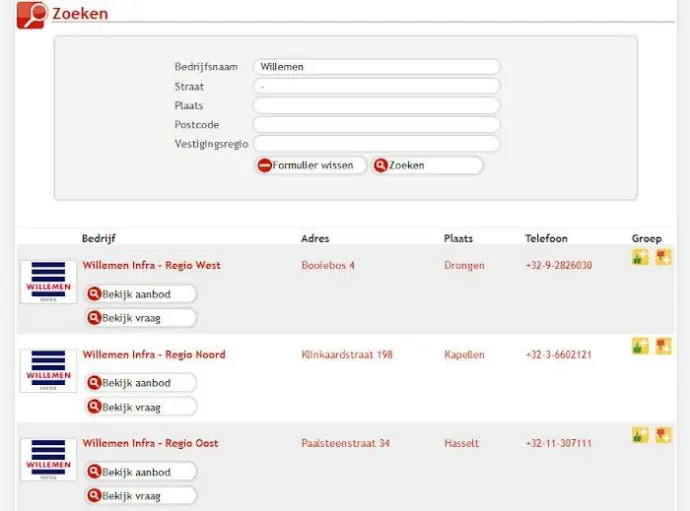This screenshot has height=511, width=690.
Task: Click red thumbs-down icon for Regio Oost
Action: click(663, 435)
